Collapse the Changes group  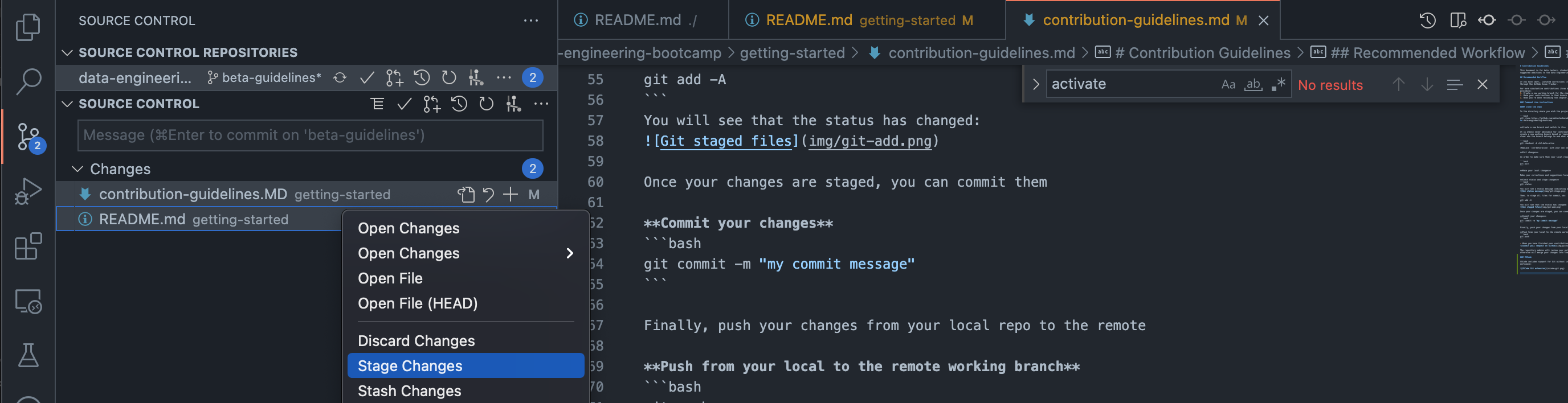77,169
